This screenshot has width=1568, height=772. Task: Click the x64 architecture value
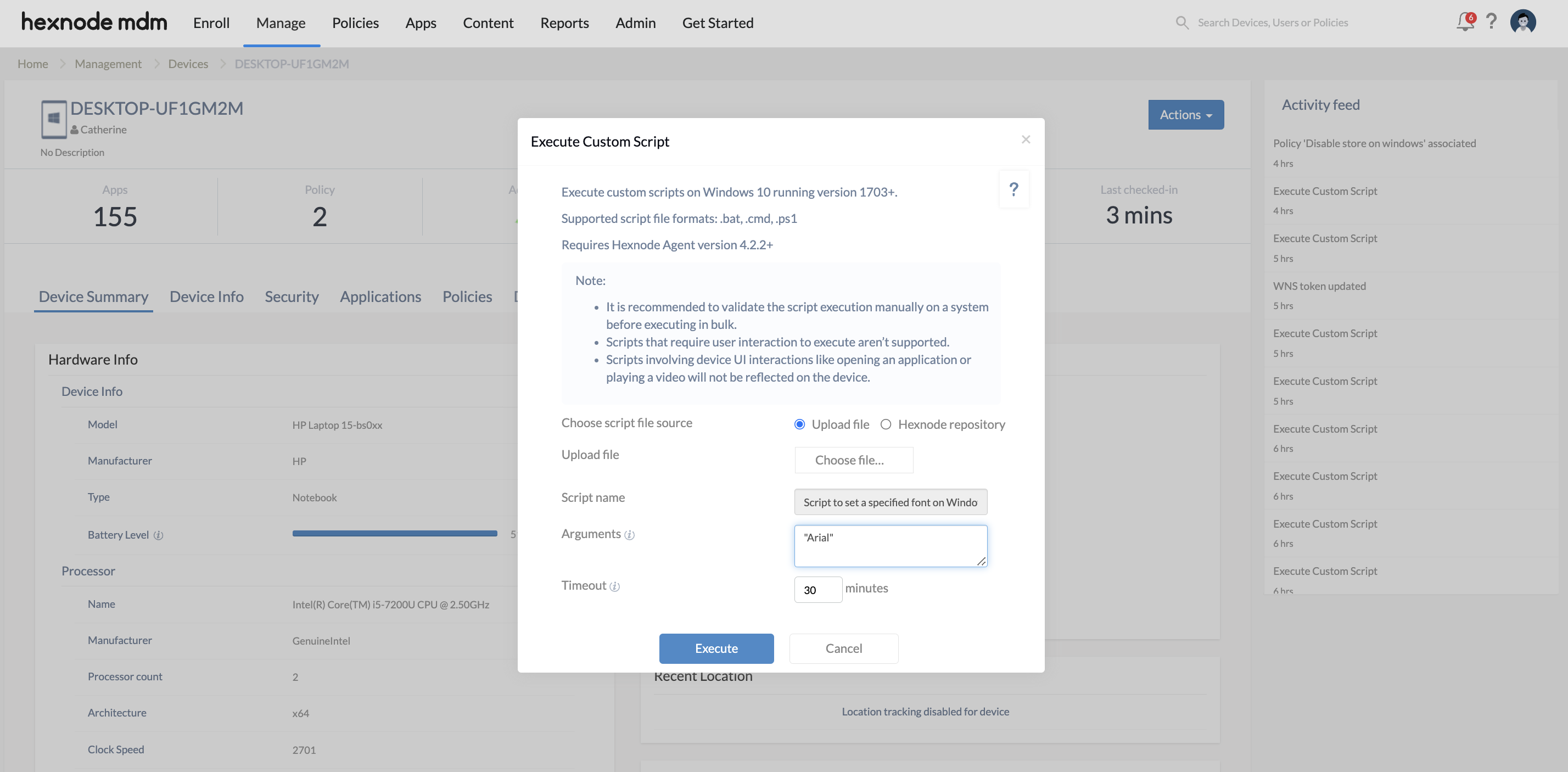coord(300,713)
